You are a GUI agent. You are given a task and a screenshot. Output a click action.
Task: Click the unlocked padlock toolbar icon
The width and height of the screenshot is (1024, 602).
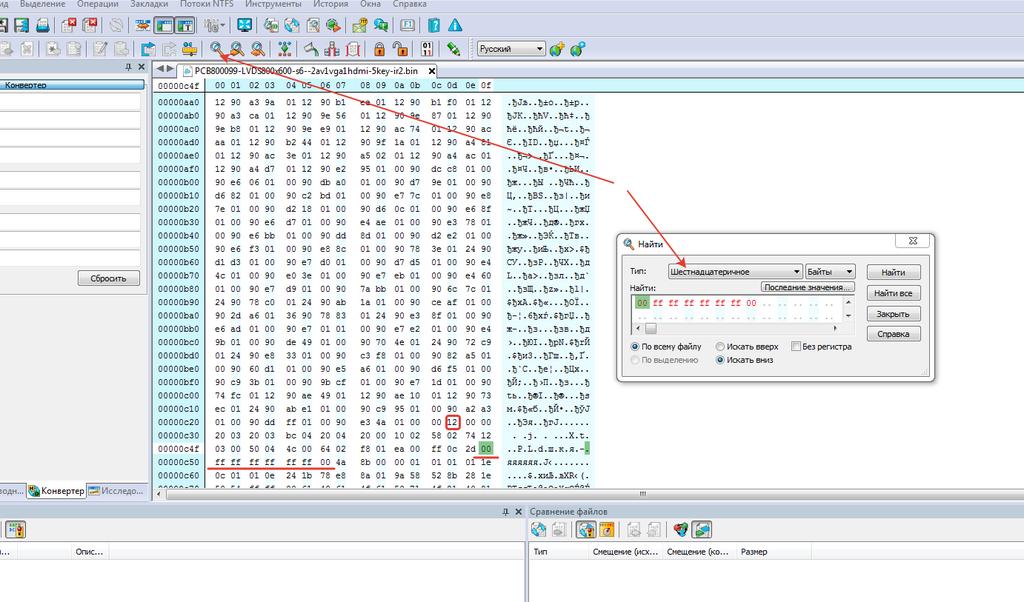pos(400,48)
